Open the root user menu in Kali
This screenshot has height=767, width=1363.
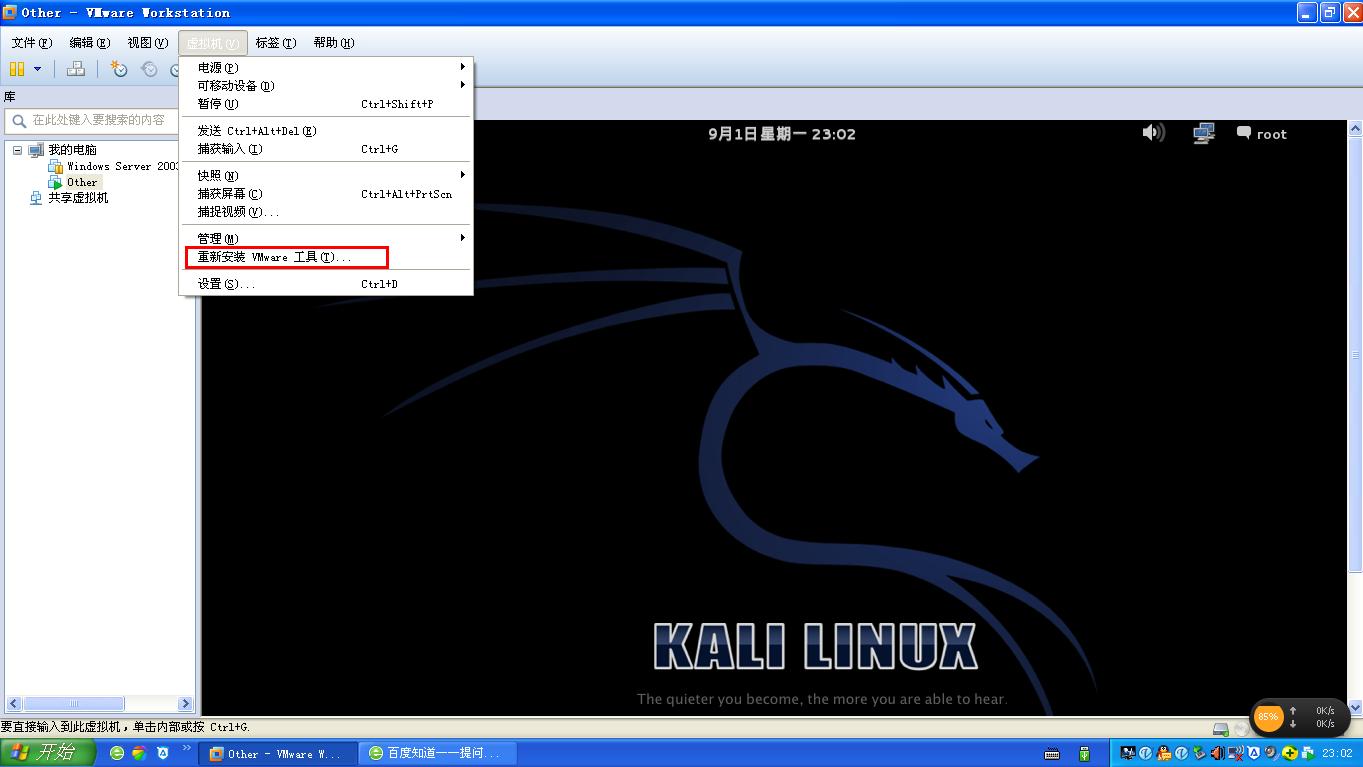point(1272,134)
